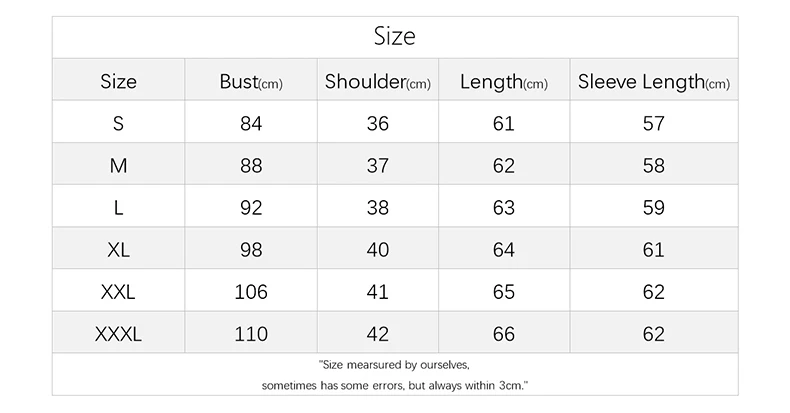The image size is (790, 413).
Task: Select length value 66 in XXXL row
Action: (504, 334)
